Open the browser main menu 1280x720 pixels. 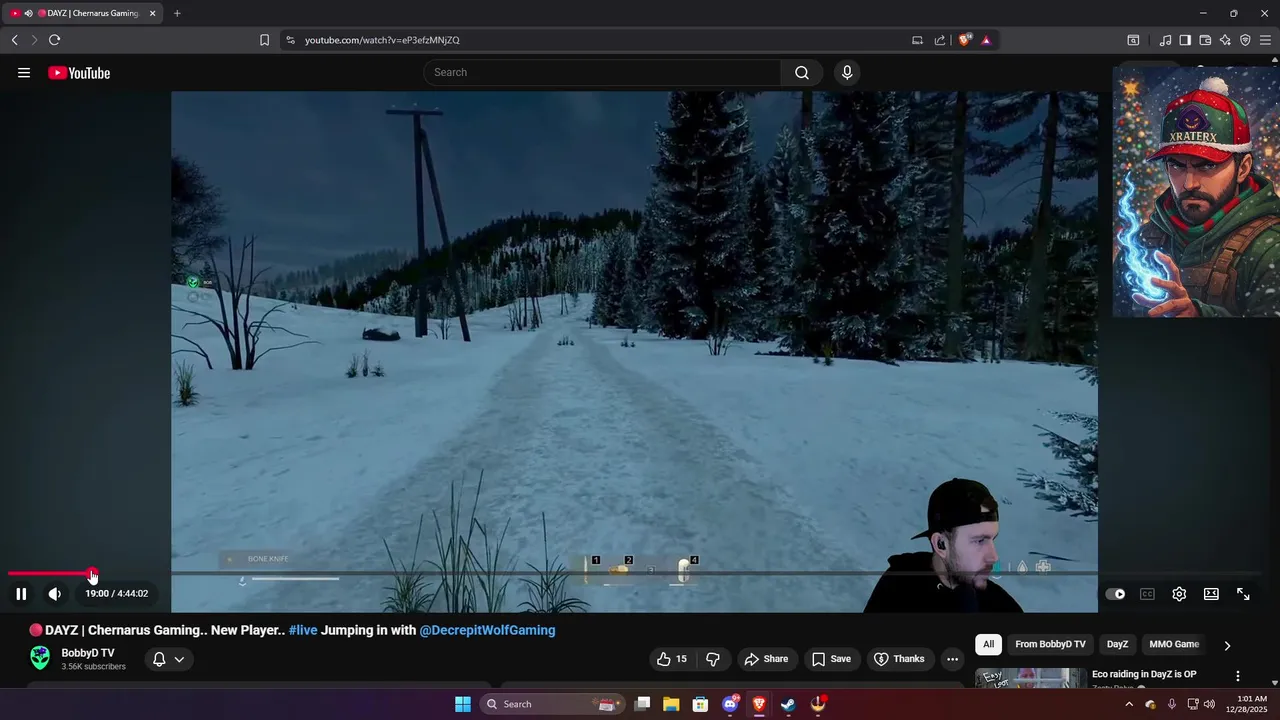[x=1265, y=40]
